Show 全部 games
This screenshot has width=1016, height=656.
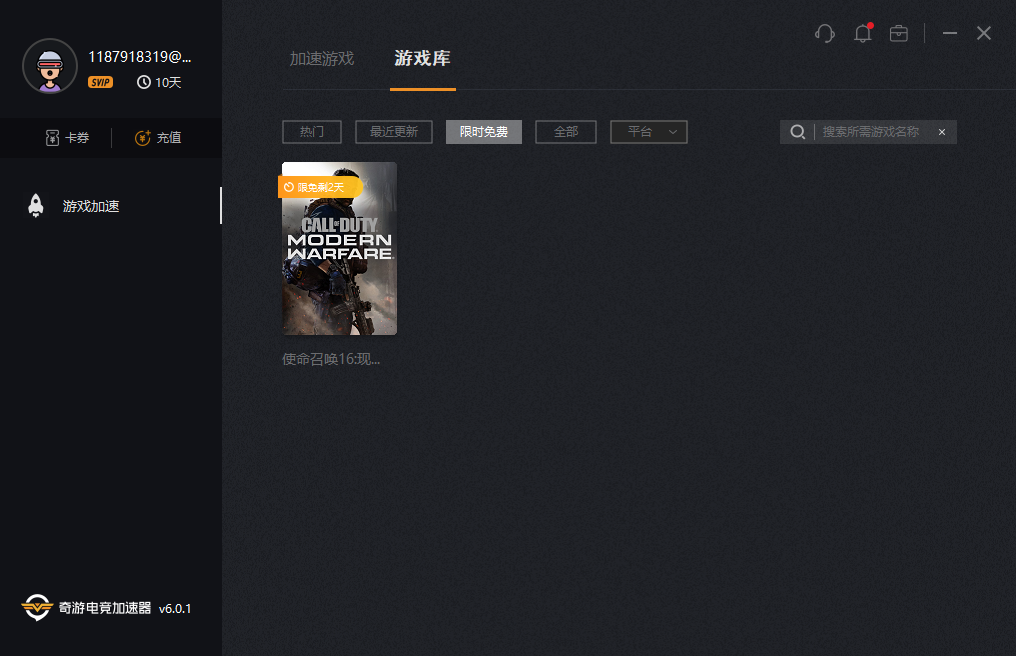tap(566, 132)
